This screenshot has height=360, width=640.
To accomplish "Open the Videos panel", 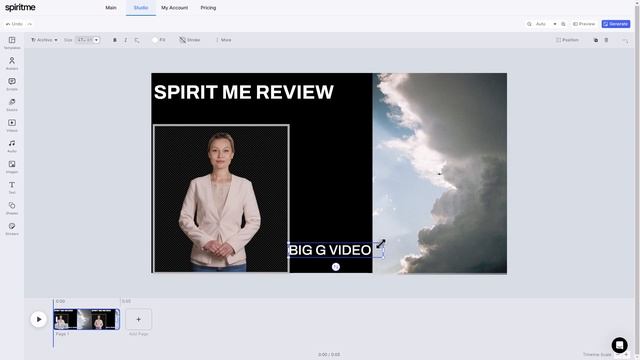I will [x=12, y=125].
